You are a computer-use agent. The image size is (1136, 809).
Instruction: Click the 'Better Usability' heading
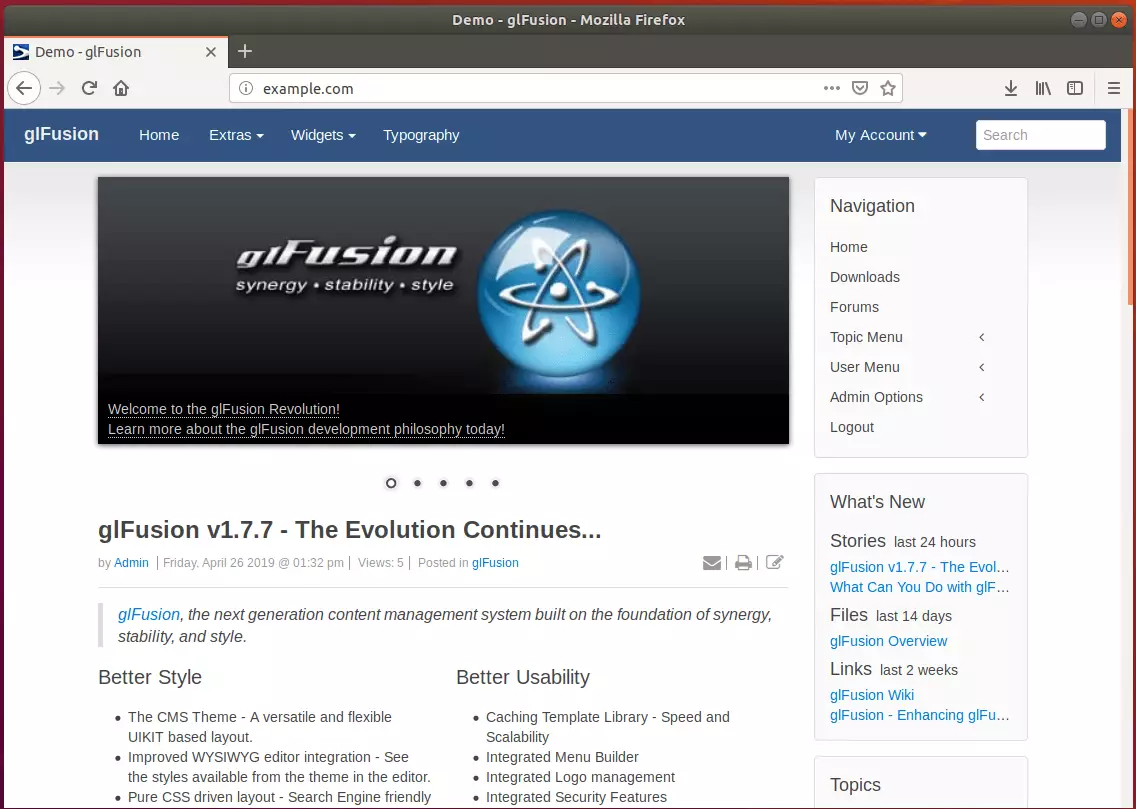tap(523, 677)
